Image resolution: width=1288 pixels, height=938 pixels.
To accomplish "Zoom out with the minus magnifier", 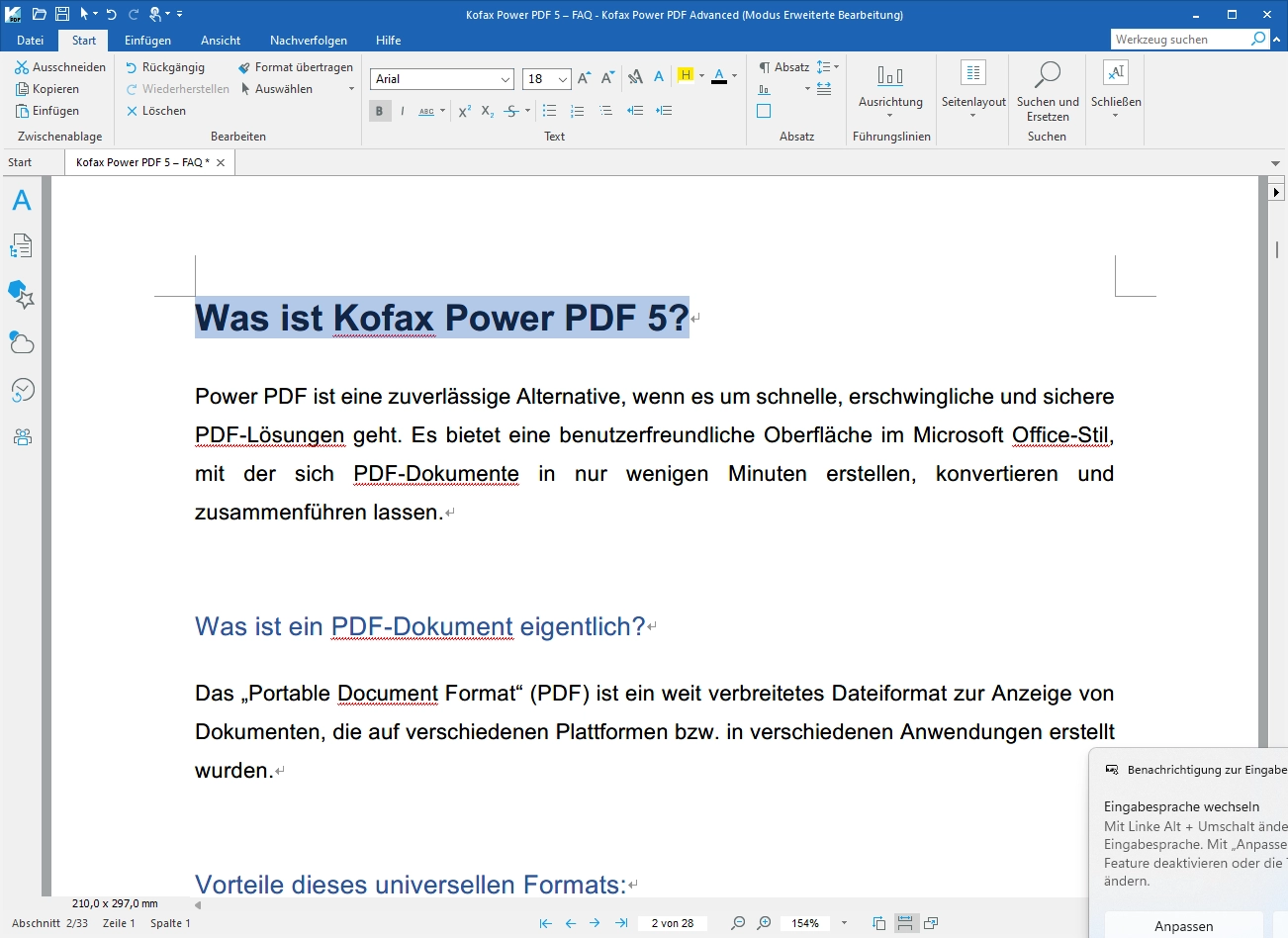I will 738,923.
